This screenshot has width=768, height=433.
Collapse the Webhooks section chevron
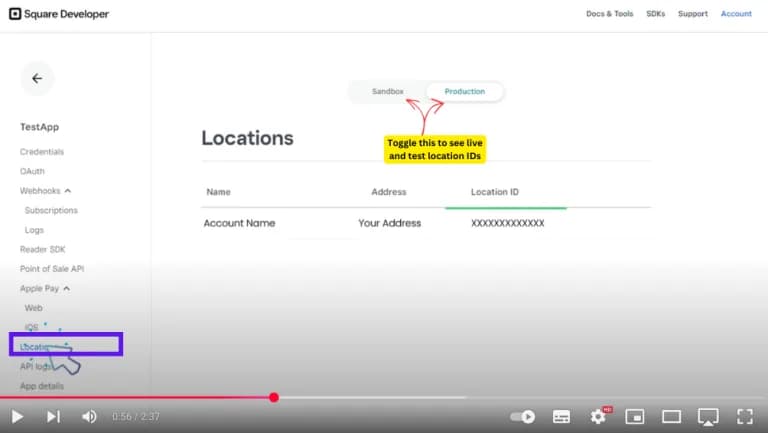[68, 191]
